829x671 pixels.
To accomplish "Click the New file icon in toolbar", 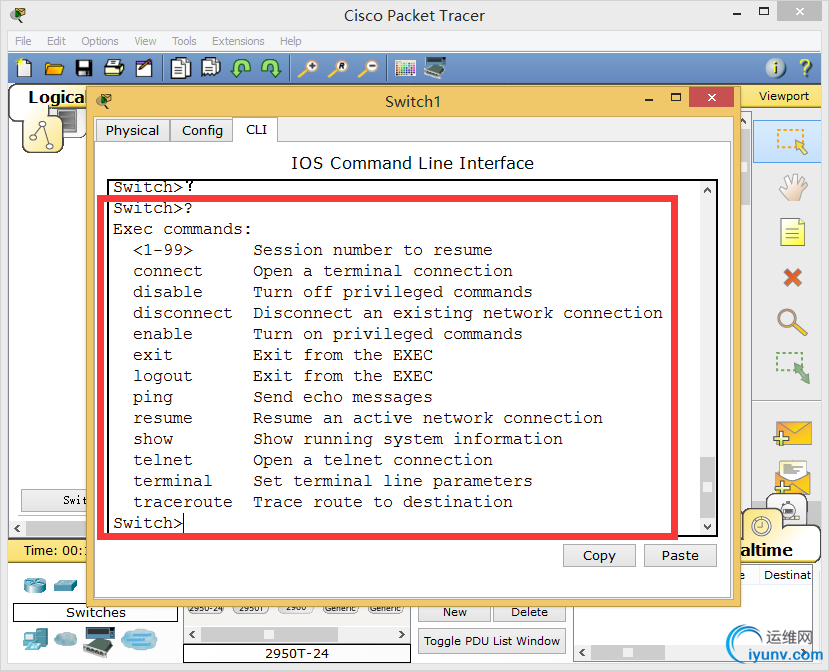I will 24,68.
